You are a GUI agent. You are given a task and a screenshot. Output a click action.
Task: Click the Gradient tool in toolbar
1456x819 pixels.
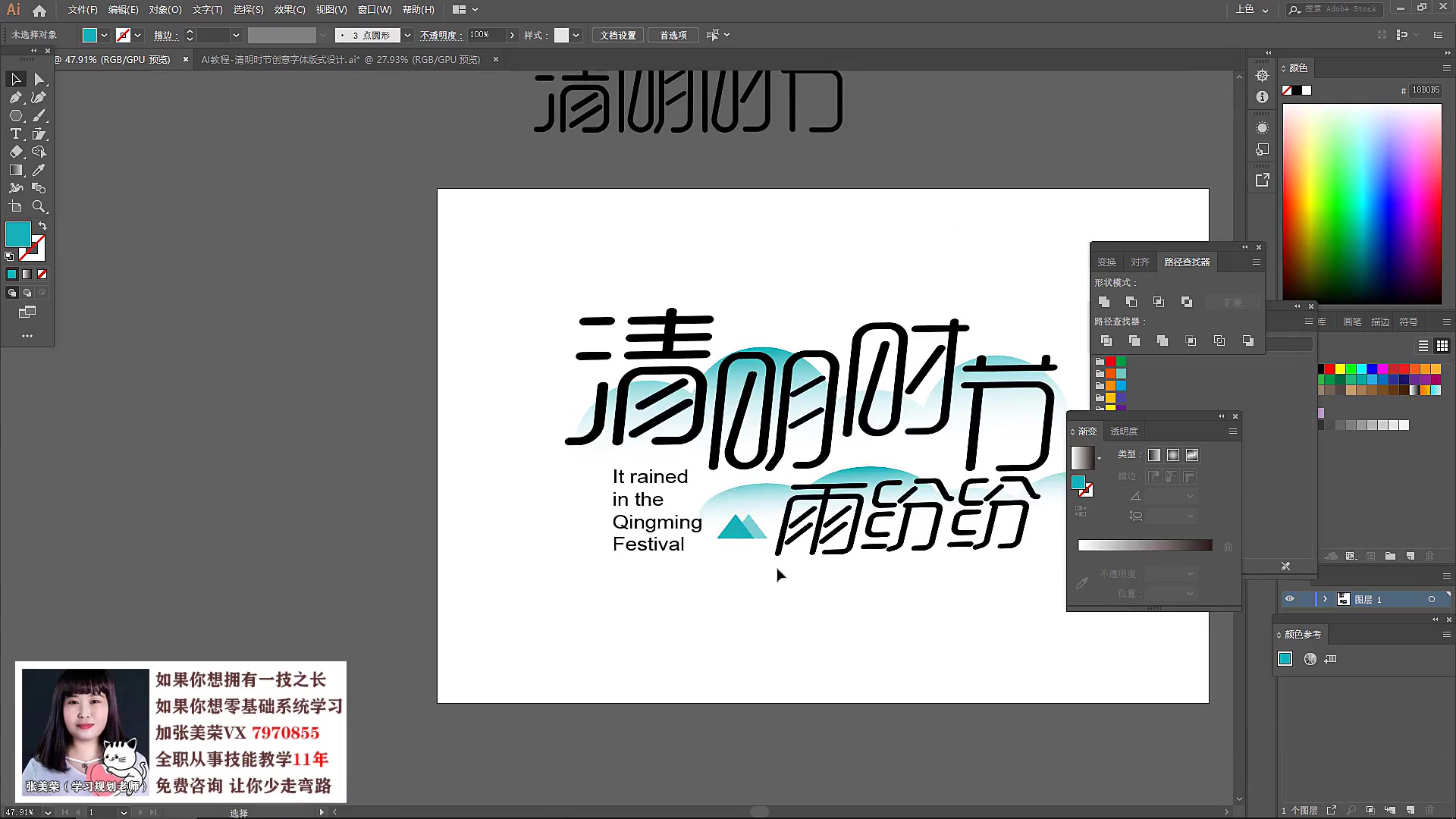(16, 170)
